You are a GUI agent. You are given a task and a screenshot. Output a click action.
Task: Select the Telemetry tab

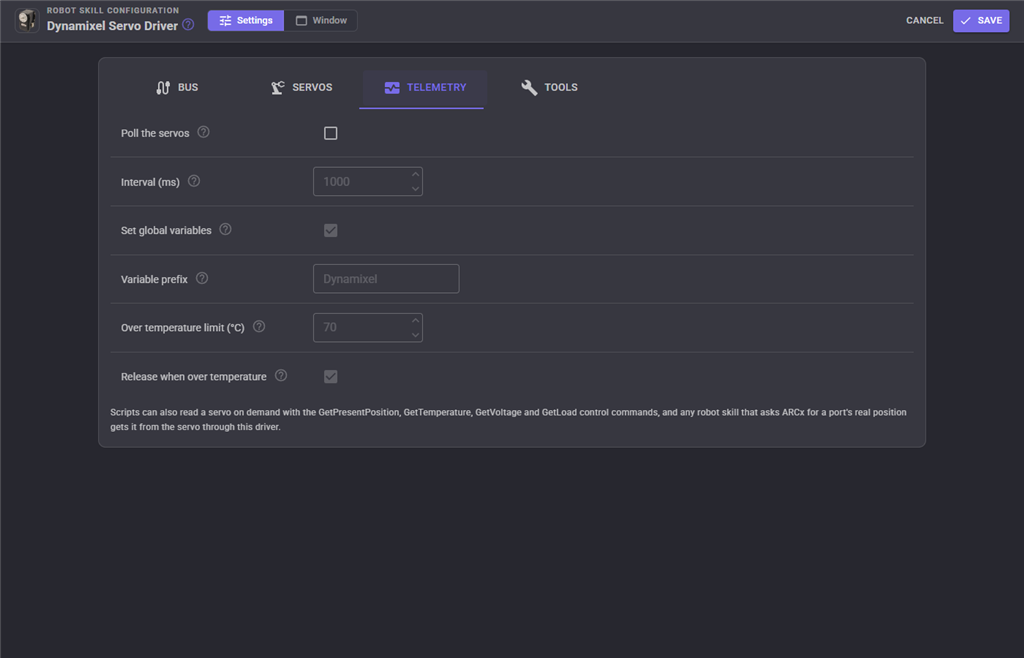click(x=424, y=87)
